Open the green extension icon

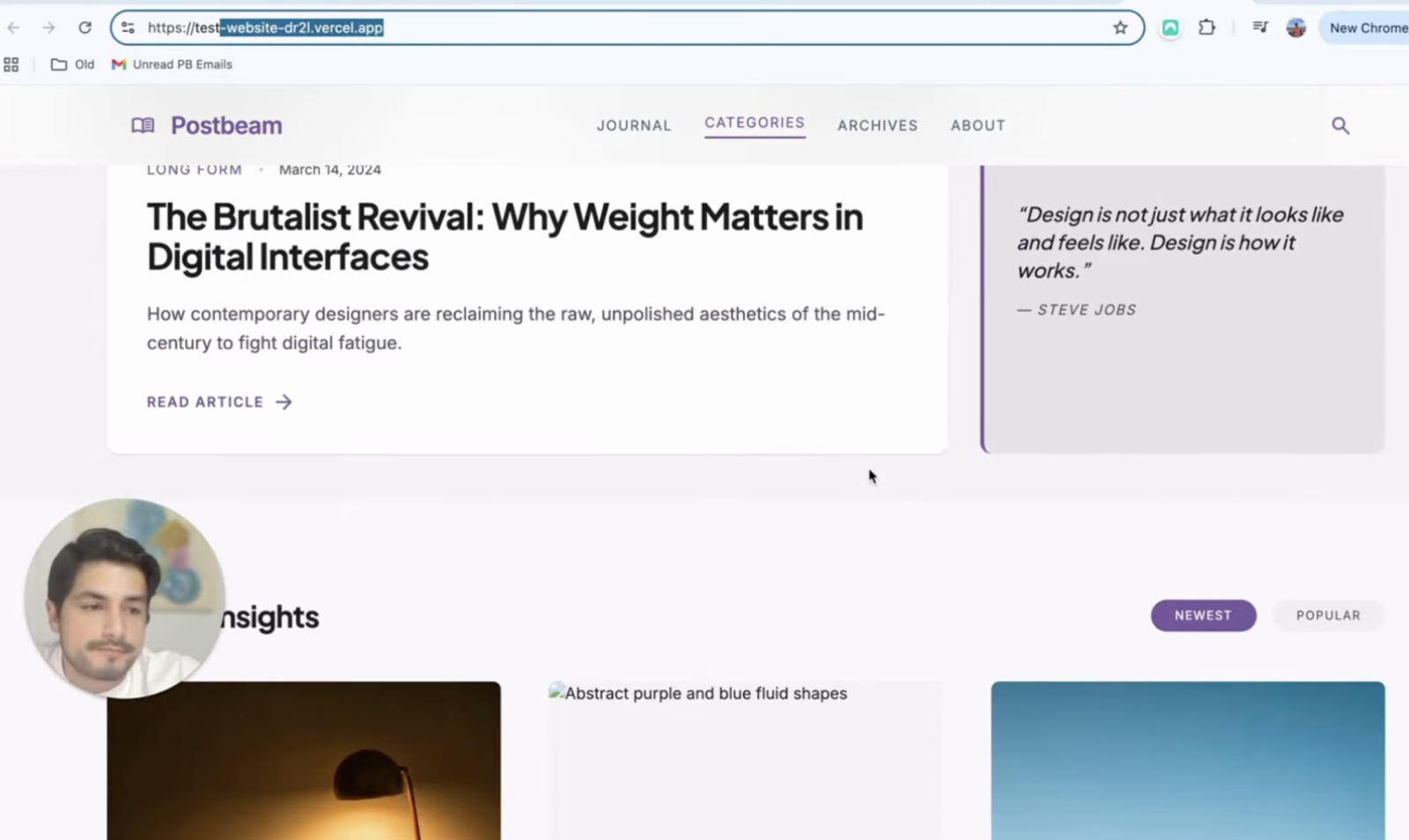[x=1170, y=28]
